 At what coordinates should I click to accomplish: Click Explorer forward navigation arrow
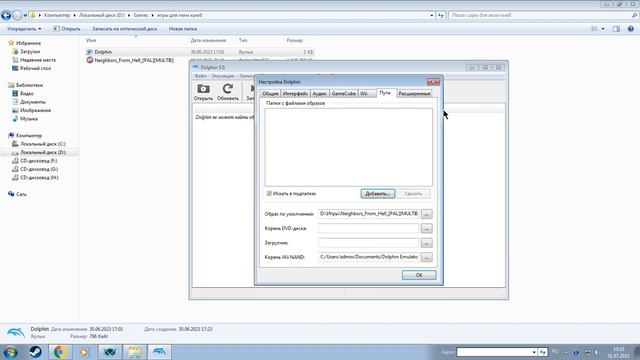point(17,16)
